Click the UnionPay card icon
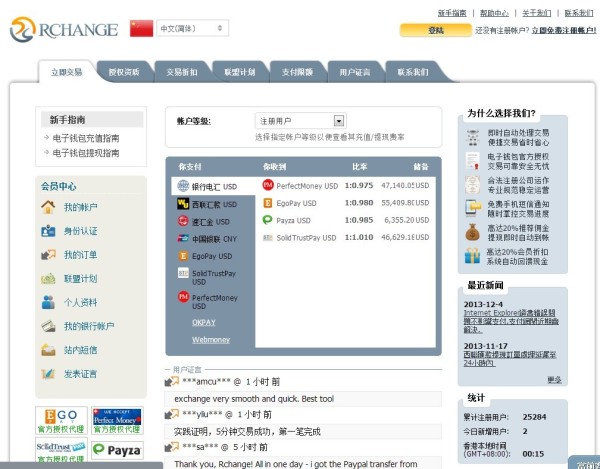This screenshot has width=600, height=469. click(x=183, y=238)
